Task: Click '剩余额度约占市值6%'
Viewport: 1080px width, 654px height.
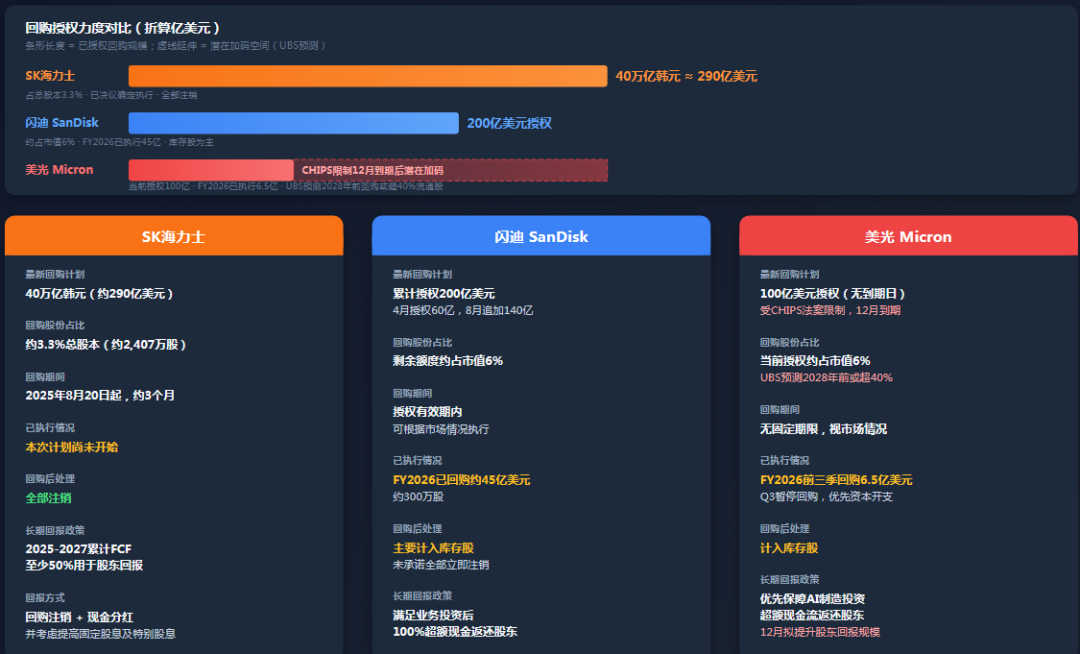Action: 448,360
